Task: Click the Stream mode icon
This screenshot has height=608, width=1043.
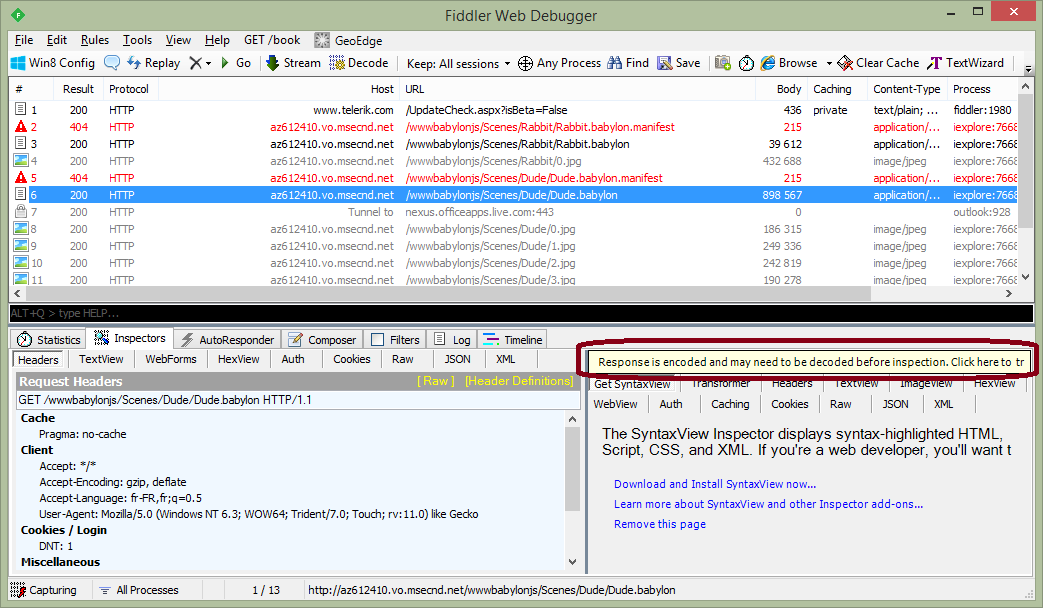Action: [x=273, y=63]
